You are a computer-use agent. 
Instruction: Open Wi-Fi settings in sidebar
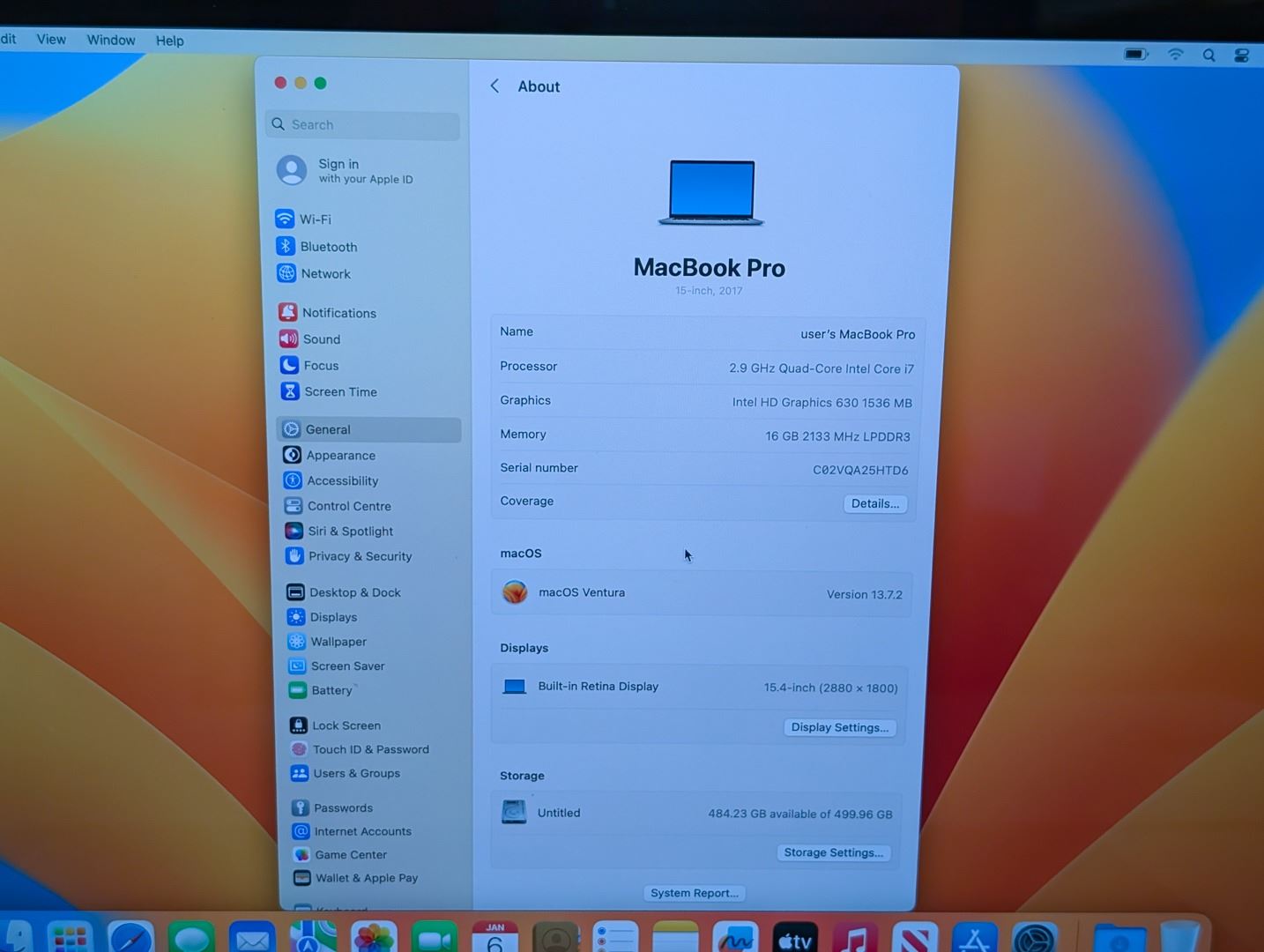[x=314, y=219]
